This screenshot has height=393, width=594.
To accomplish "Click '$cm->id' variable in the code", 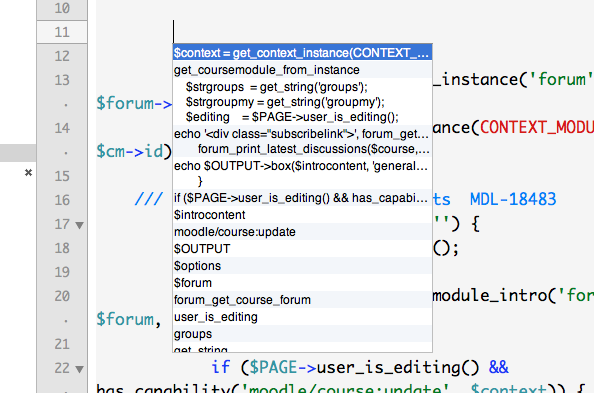I will pyautogui.click(x=130, y=152).
